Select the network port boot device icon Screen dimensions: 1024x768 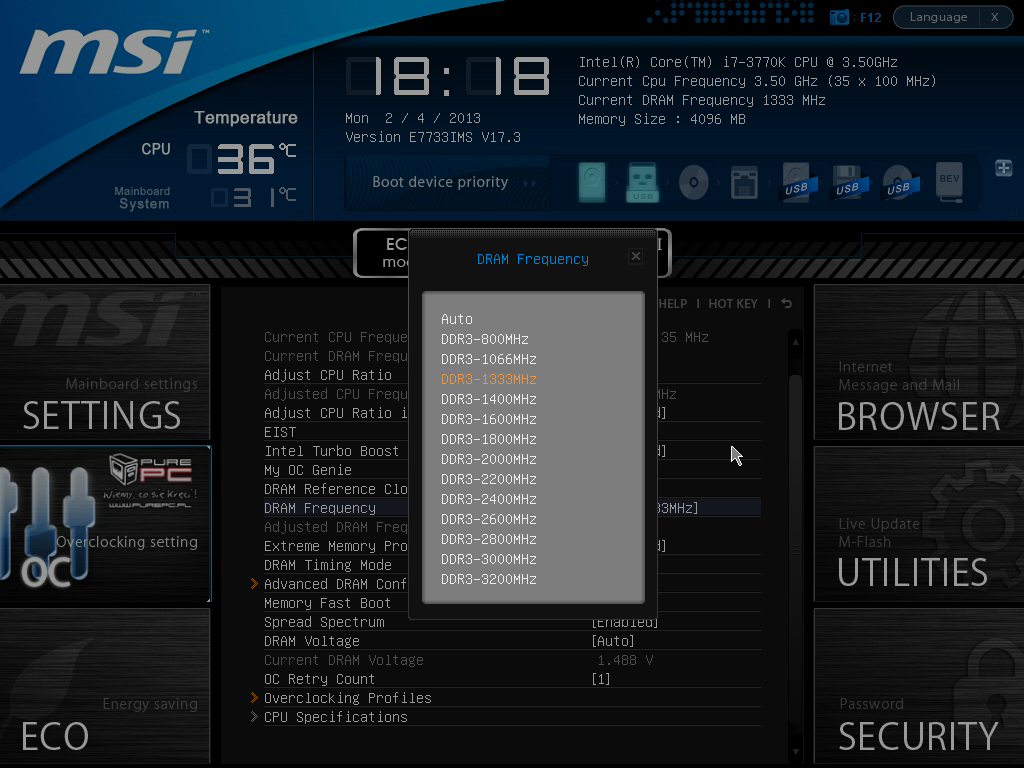point(744,182)
